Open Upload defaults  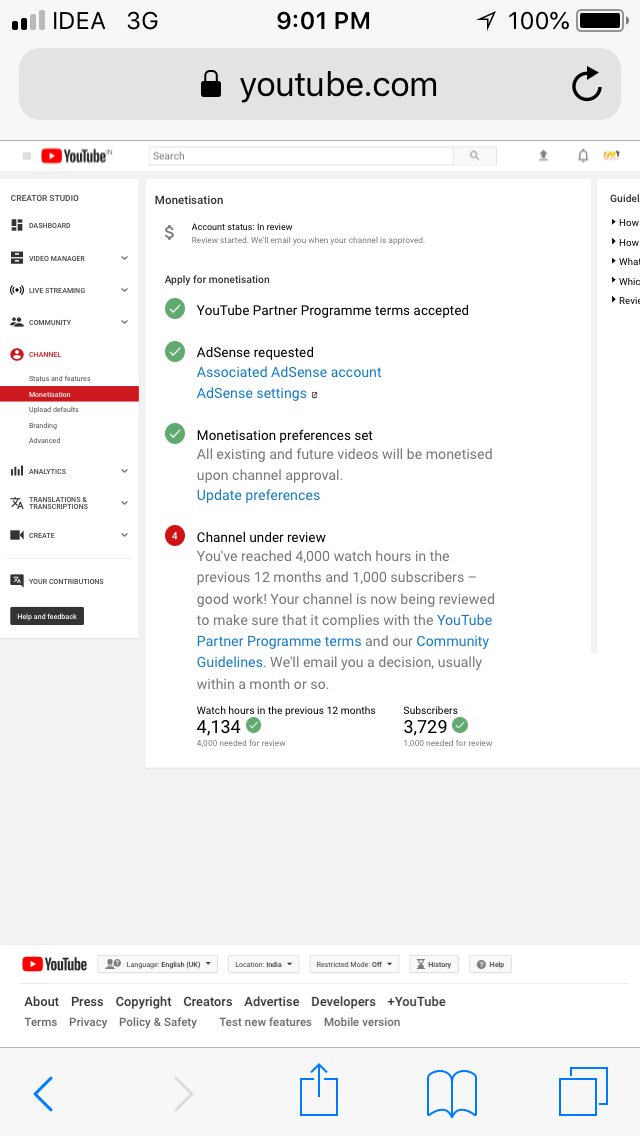(x=54, y=409)
